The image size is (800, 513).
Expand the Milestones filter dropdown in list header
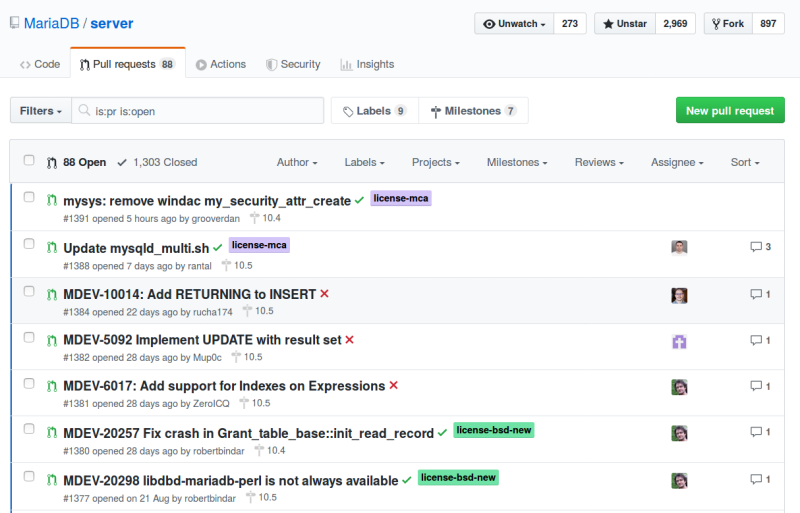[517, 162]
